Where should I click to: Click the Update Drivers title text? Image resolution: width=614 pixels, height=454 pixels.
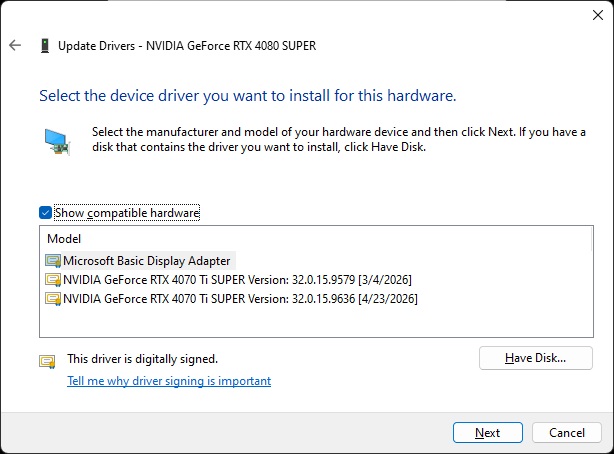pyautogui.click(x=187, y=46)
